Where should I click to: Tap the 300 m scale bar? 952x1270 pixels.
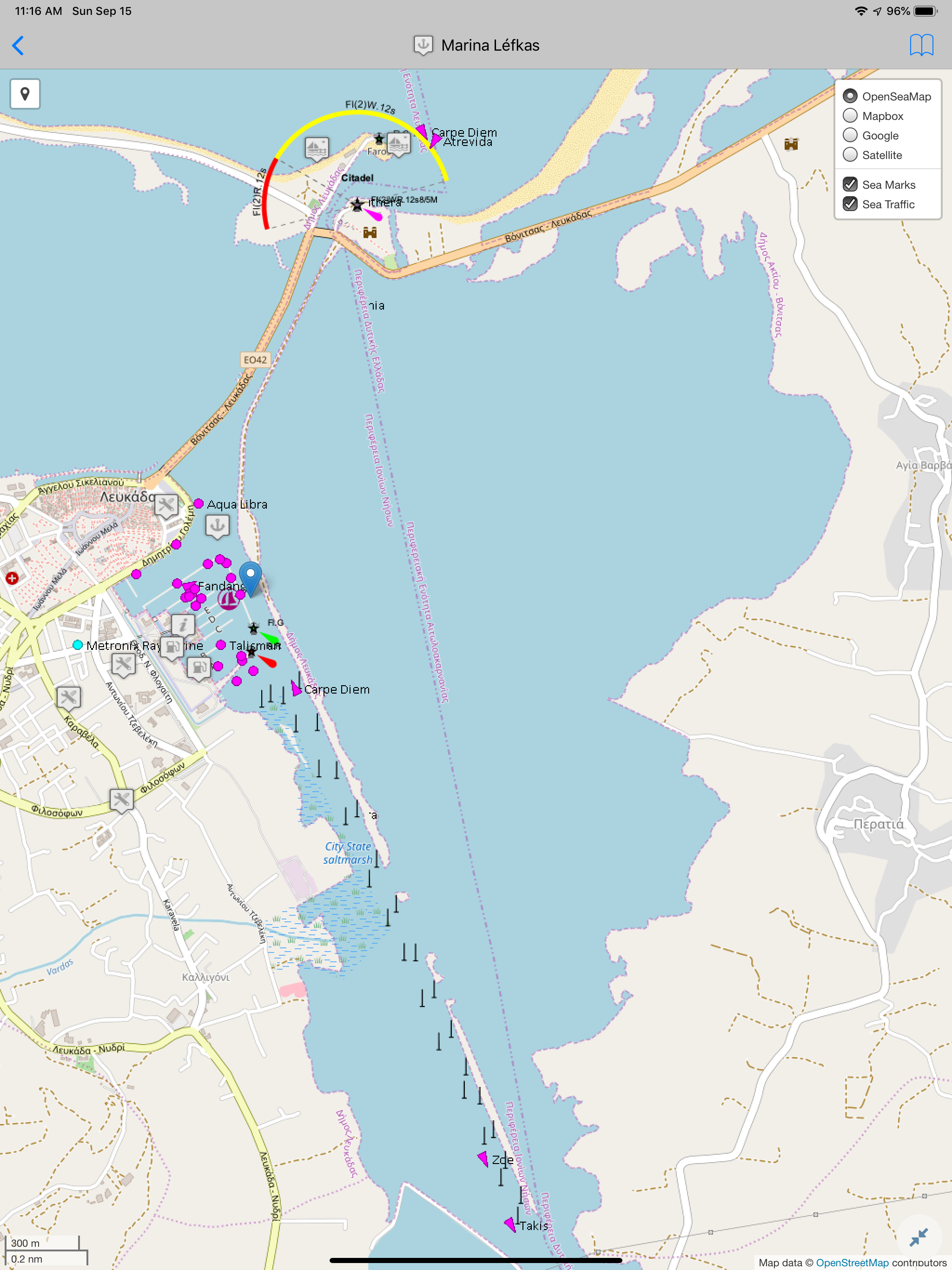pyautogui.click(x=43, y=1243)
